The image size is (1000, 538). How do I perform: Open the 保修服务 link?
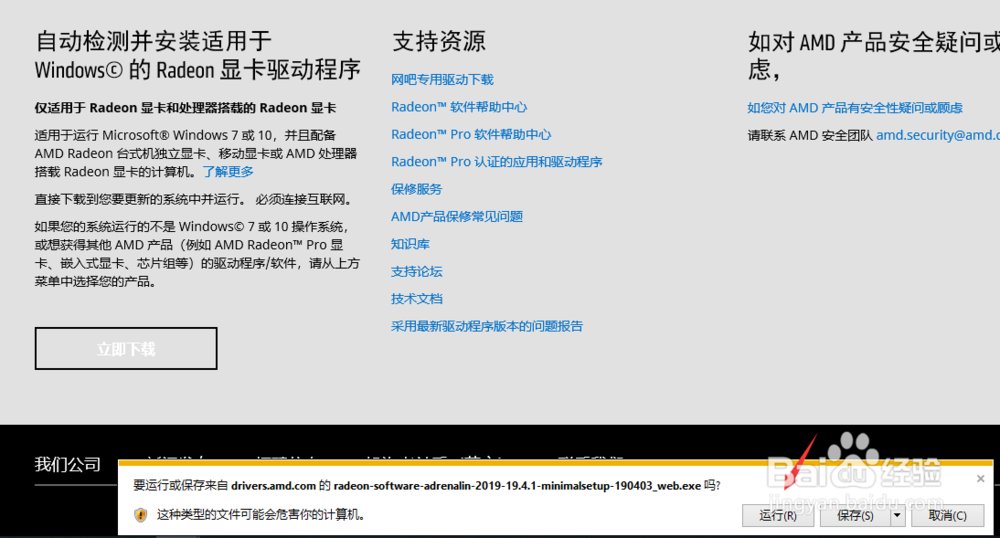(x=416, y=189)
